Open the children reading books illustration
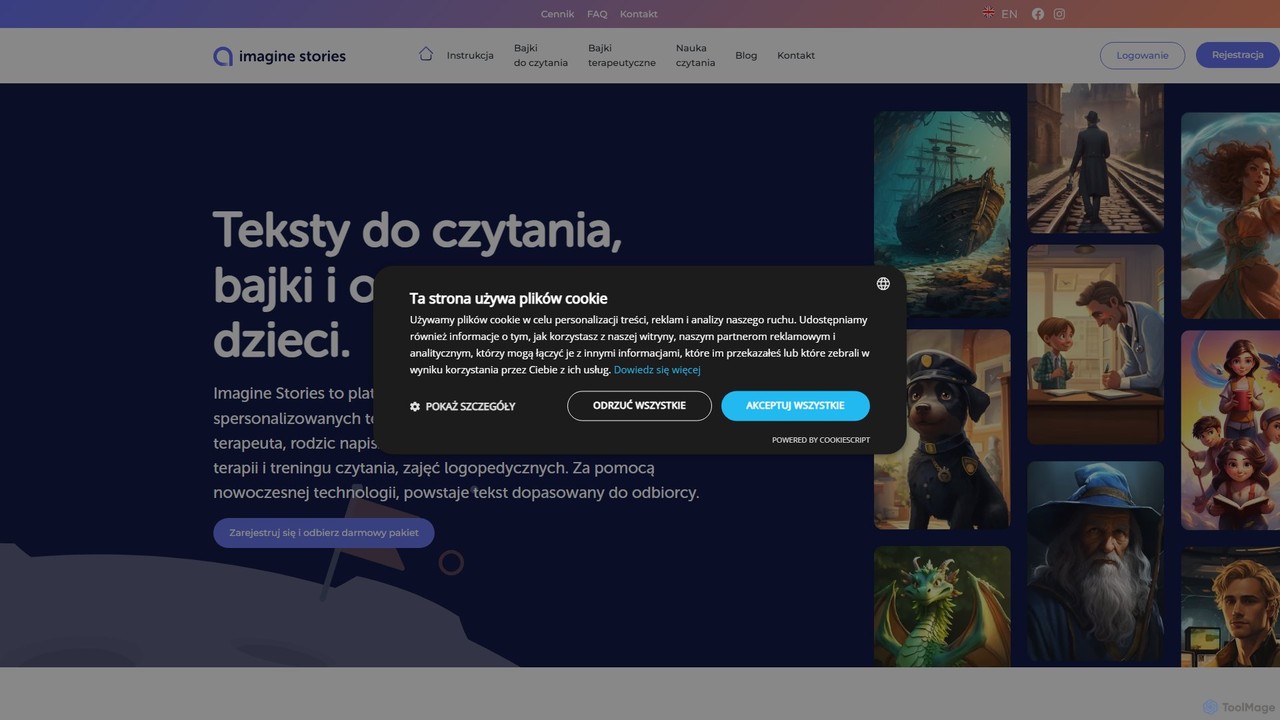Viewport: 1280px width, 720px height. click(1230, 430)
